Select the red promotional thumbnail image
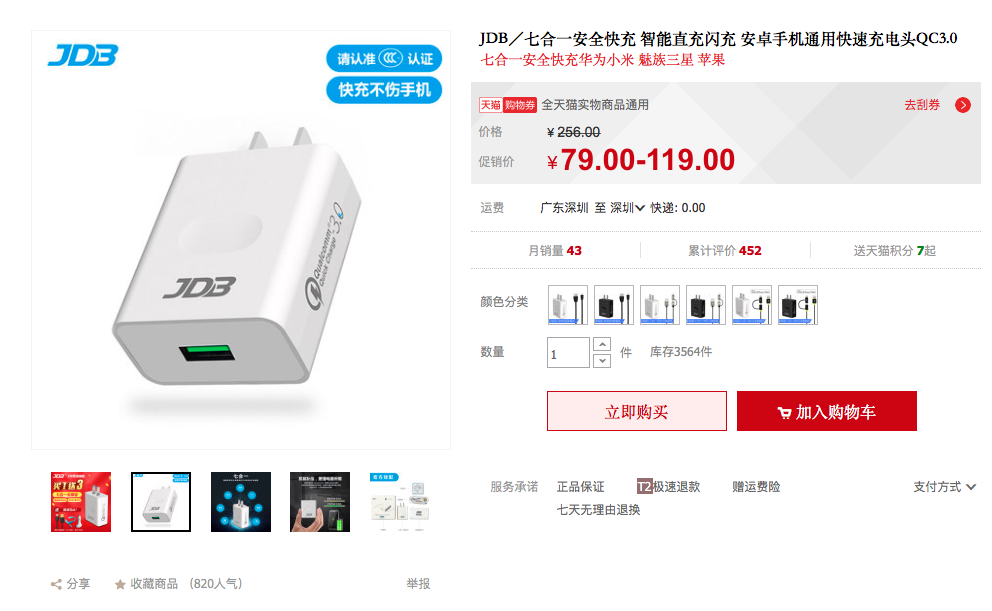992x611 pixels. (81, 502)
